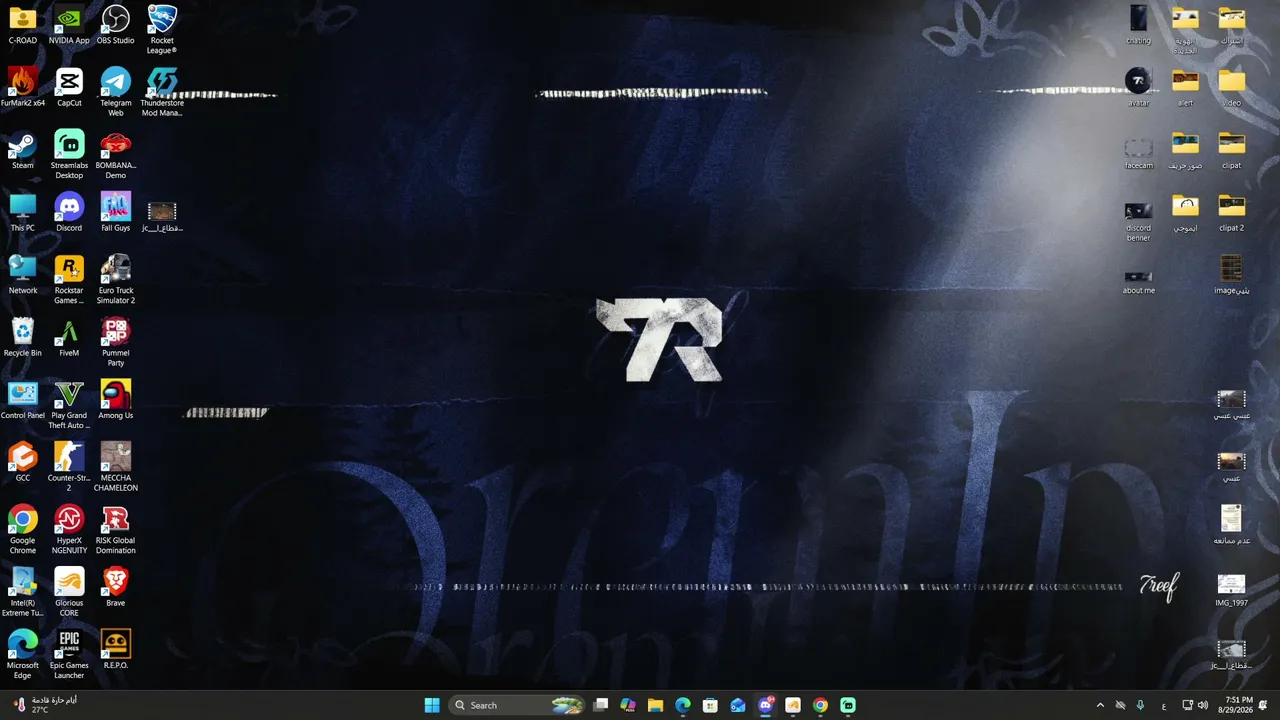The image size is (1280, 720).
Task: Open the Windows Start menu
Action: click(x=432, y=705)
